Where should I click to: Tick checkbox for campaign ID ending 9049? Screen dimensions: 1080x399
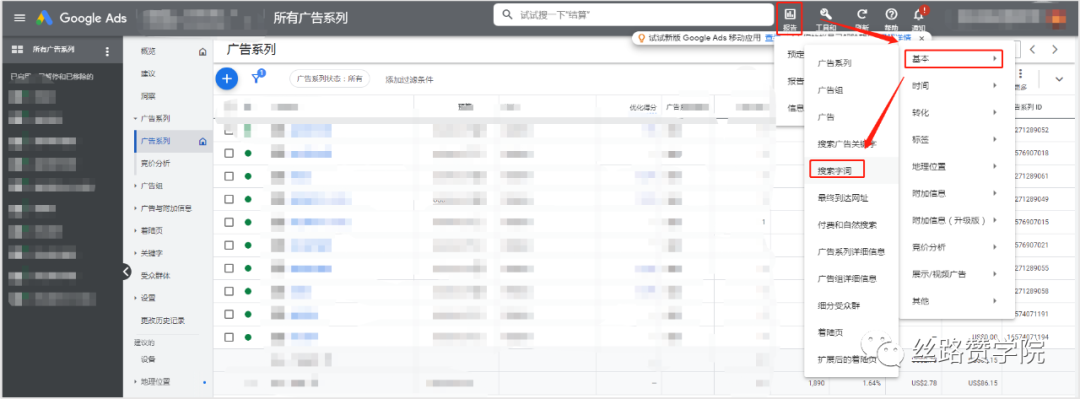(x=229, y=199)
